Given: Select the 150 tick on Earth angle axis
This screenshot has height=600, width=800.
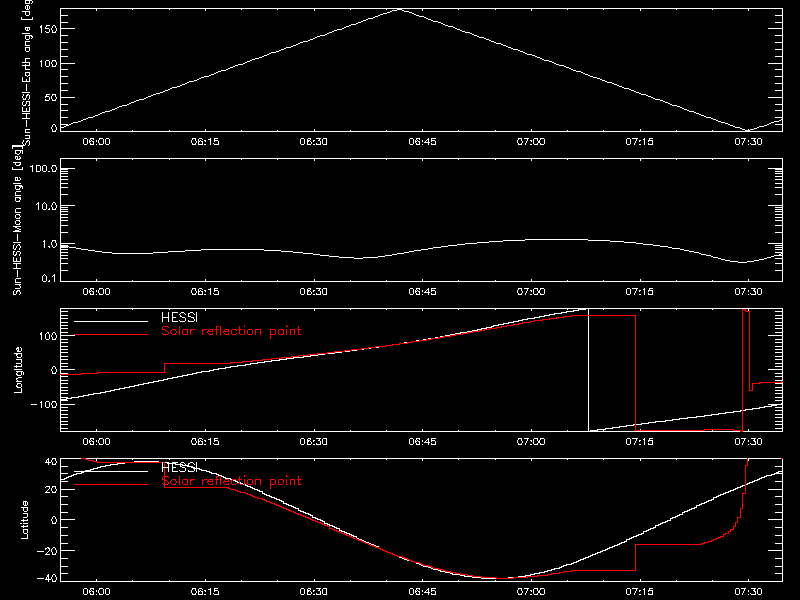Looking at the screenshot, I should (x=48, y=29).
